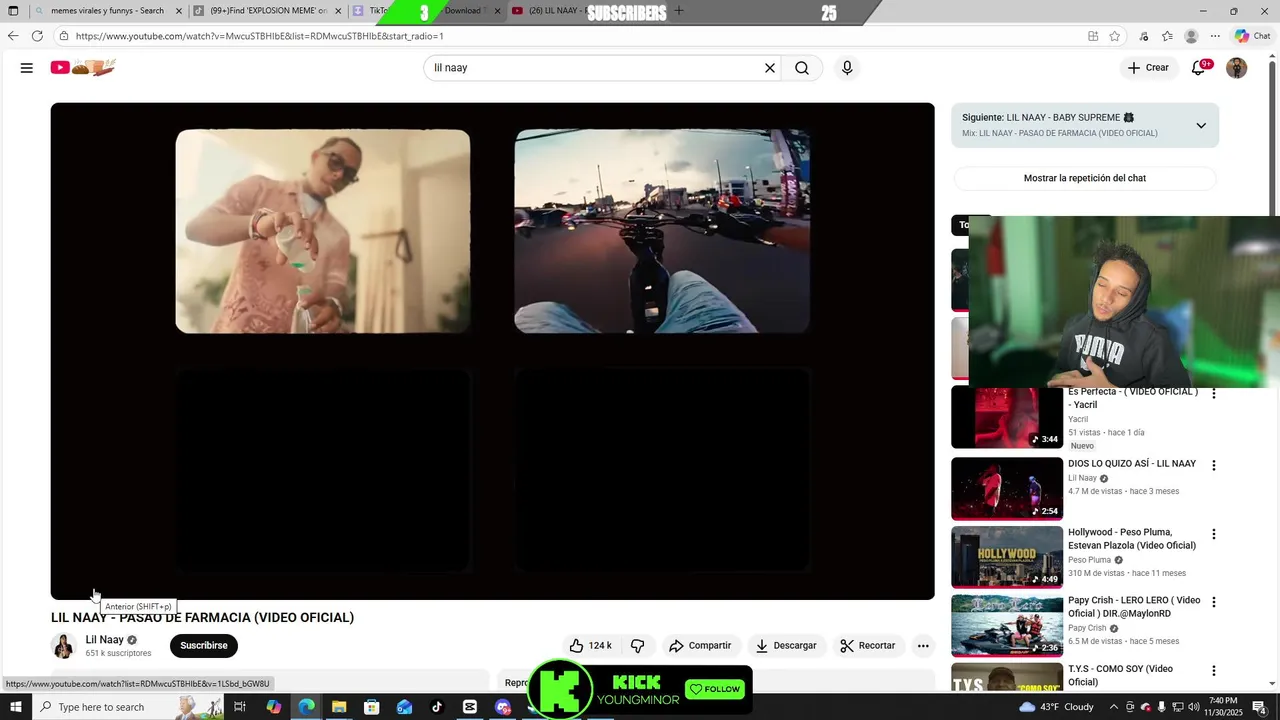
Task: Open Task View from the taskbar
Action: [x=240, y=707]
